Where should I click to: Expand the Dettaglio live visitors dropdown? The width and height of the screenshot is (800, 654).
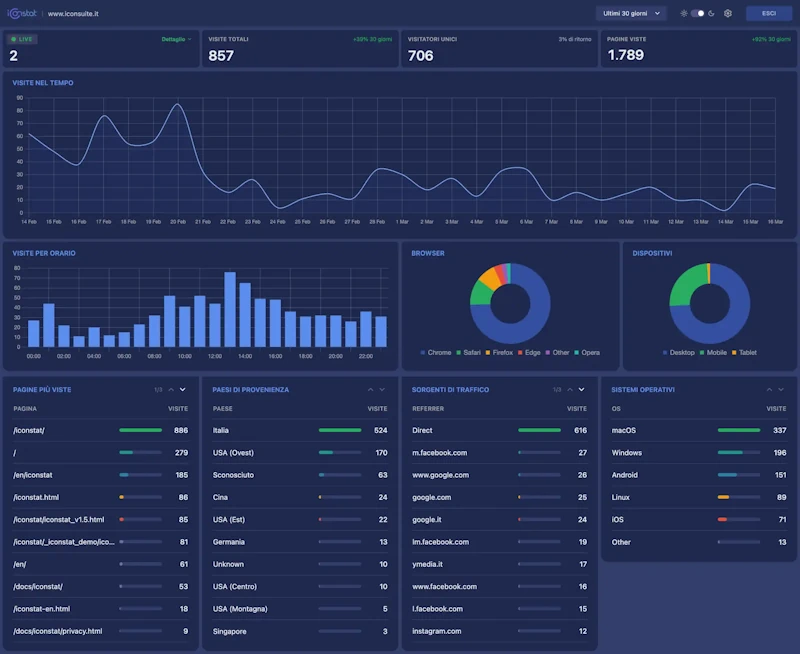tap(176, 39)
